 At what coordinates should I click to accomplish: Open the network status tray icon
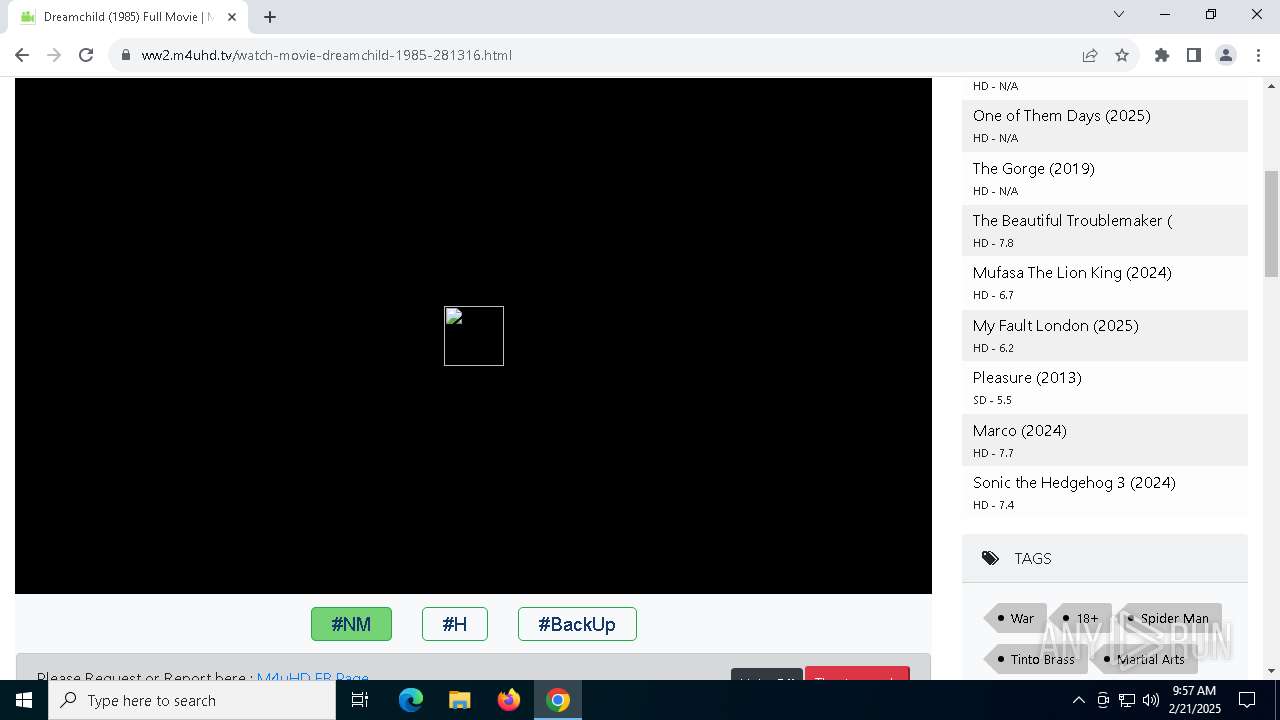pos(1127,700)
